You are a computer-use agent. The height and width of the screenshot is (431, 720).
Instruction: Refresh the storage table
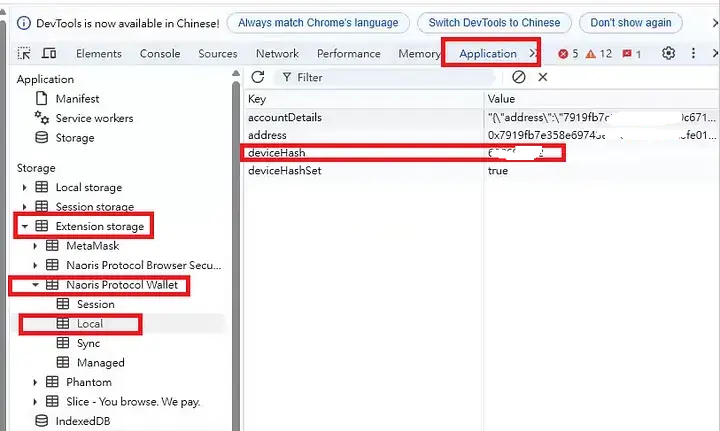(258, 77)
